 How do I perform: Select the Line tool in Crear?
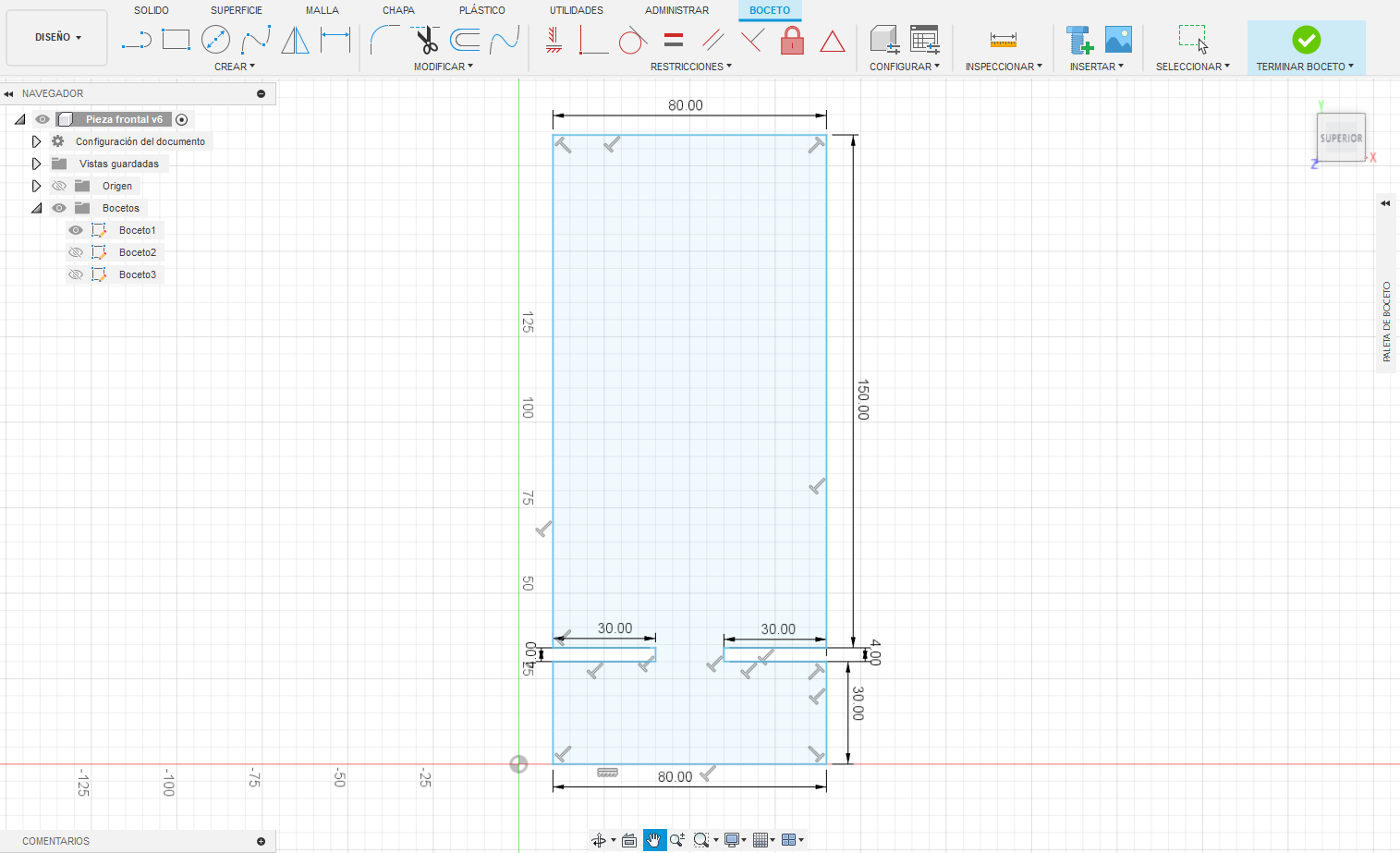coord(137,40)
